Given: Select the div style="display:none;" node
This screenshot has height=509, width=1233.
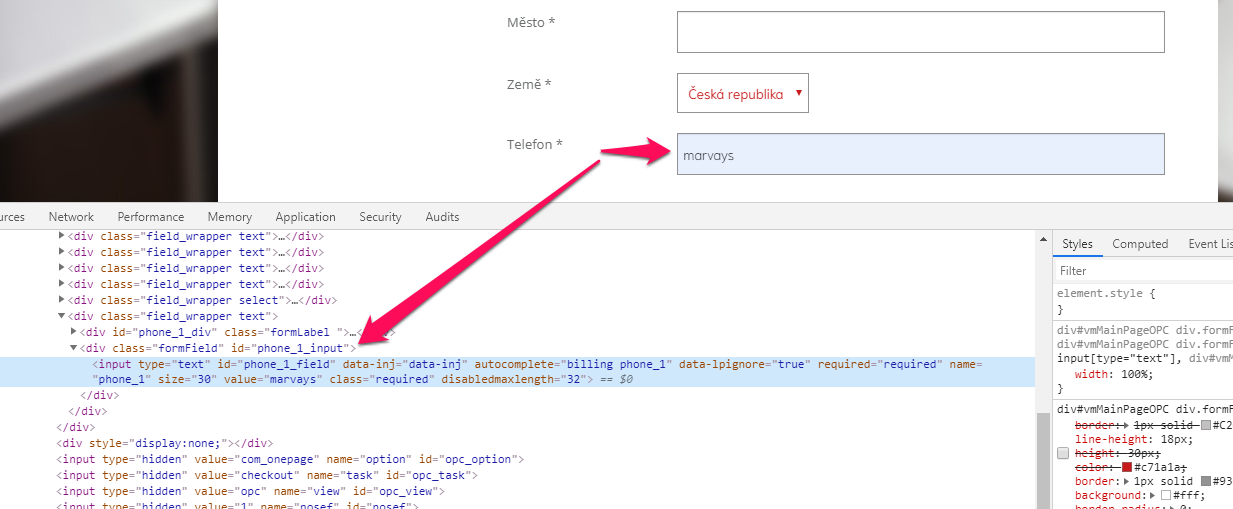Looking at the screenshot, I should 166,443.
